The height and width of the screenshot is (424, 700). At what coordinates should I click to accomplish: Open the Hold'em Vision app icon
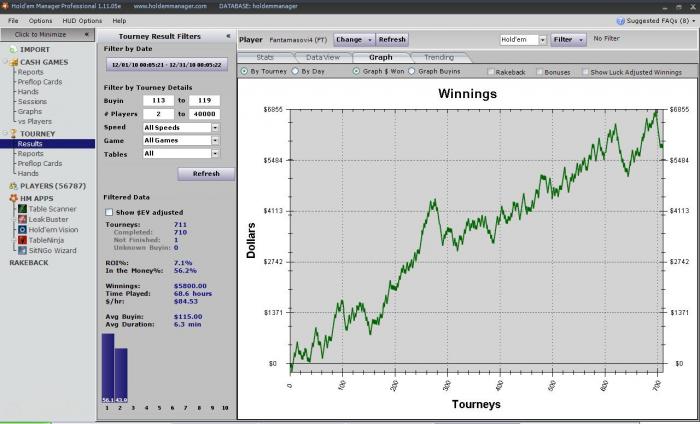22,230
